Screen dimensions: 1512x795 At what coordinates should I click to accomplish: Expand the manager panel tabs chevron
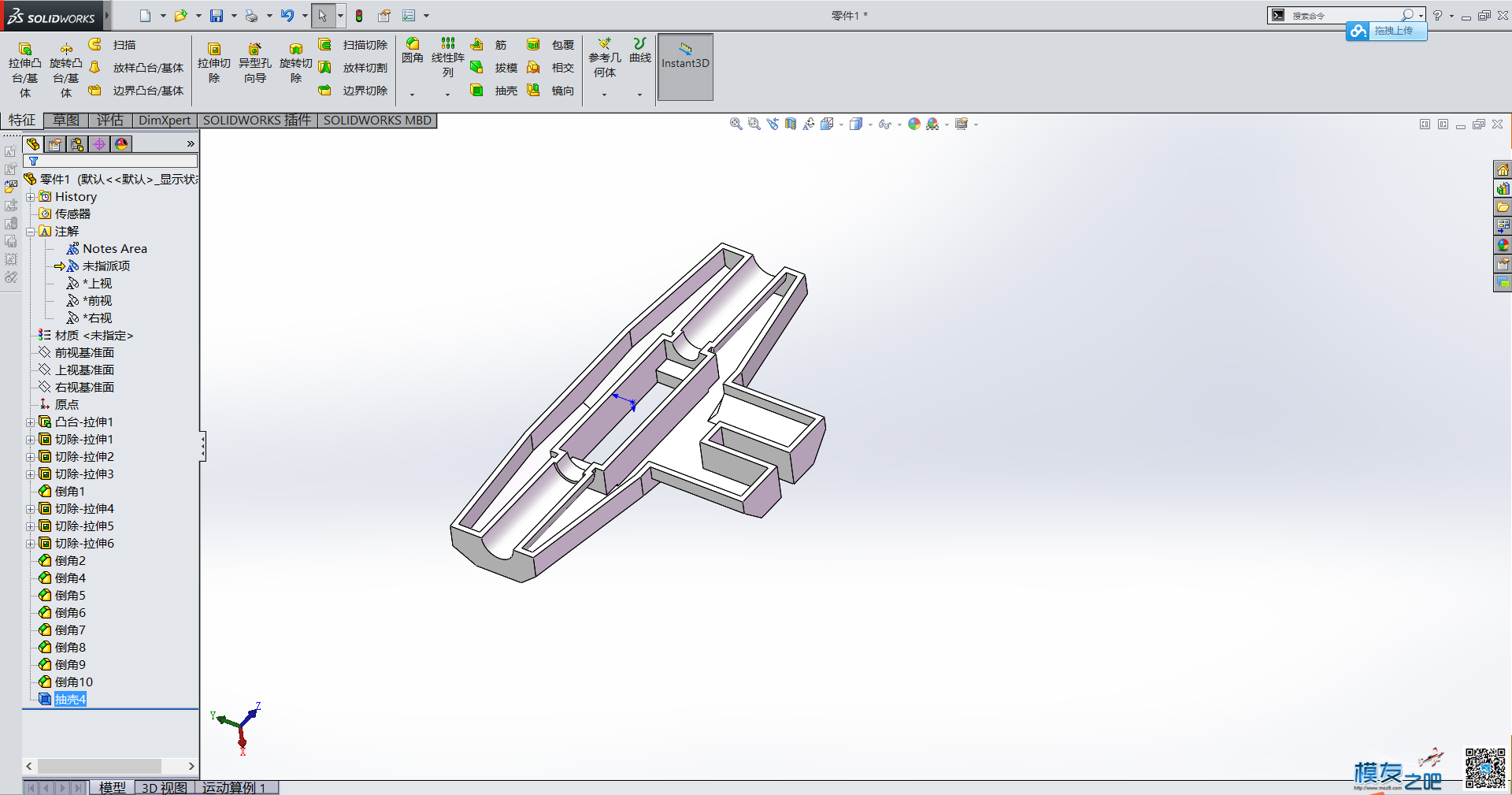[x=191, y=143]
